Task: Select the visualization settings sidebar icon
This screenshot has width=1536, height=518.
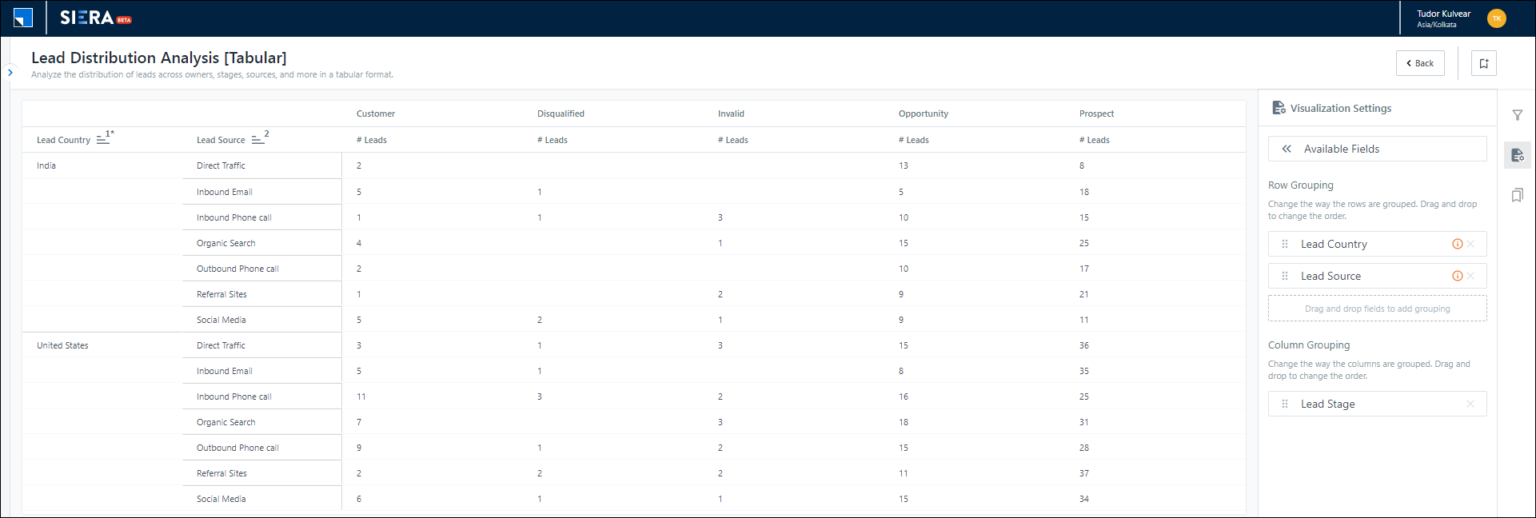Action: click(1516, 154)
